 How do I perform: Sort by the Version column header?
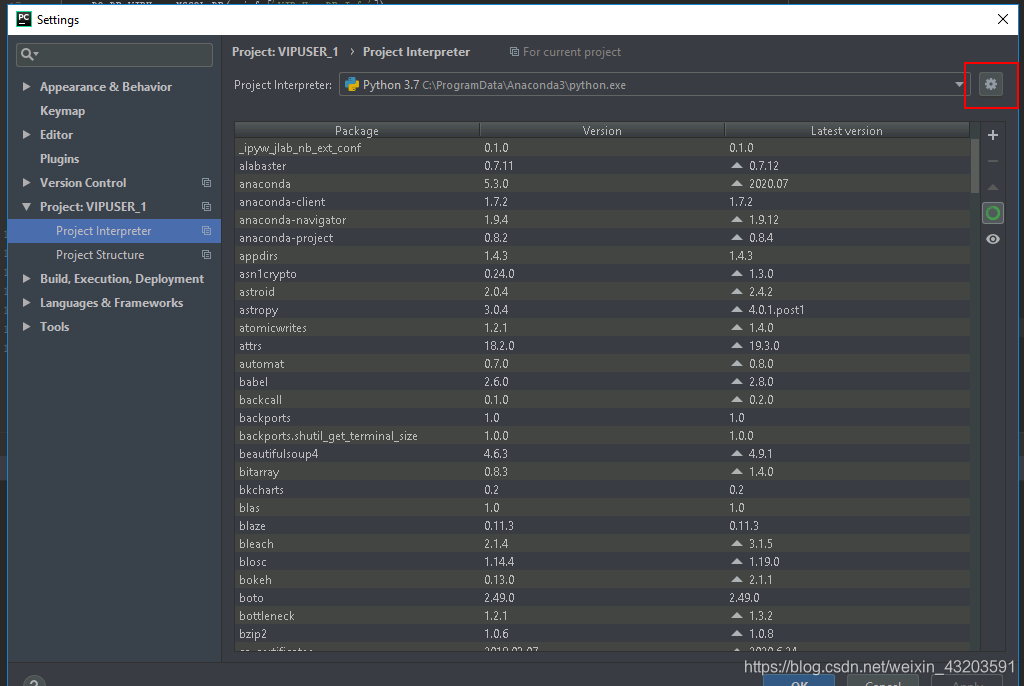602,131
